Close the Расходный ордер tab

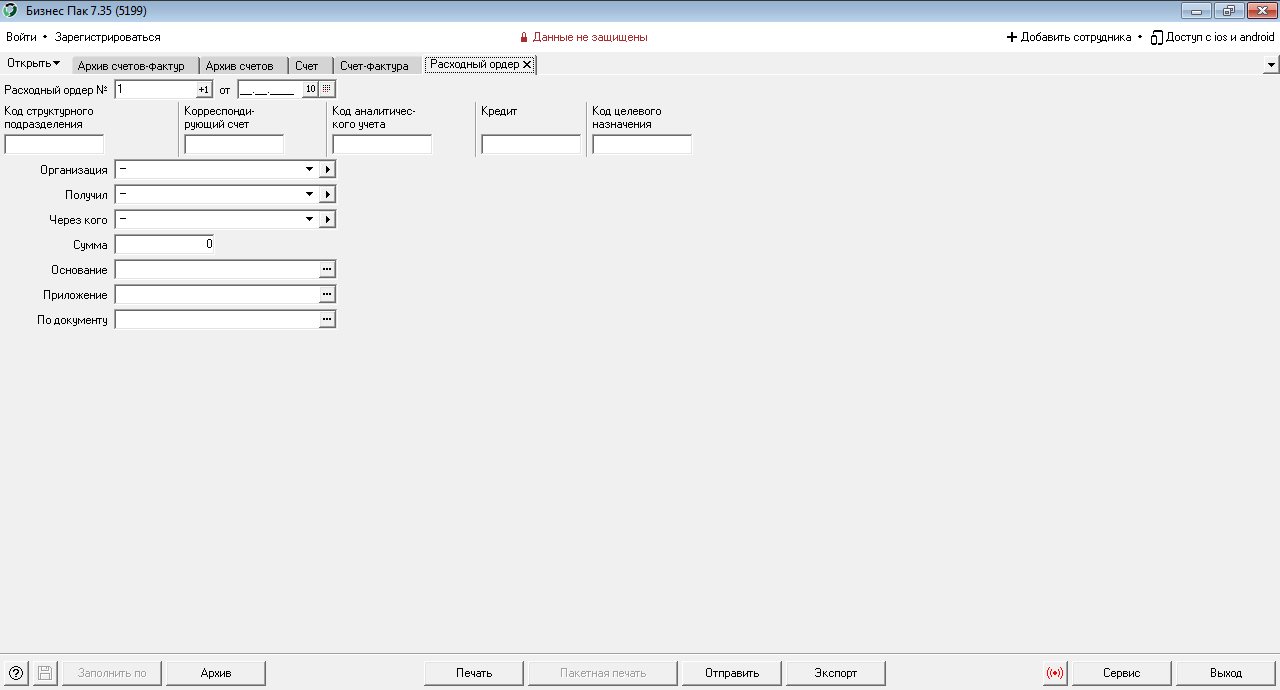[x=527, y=65]
